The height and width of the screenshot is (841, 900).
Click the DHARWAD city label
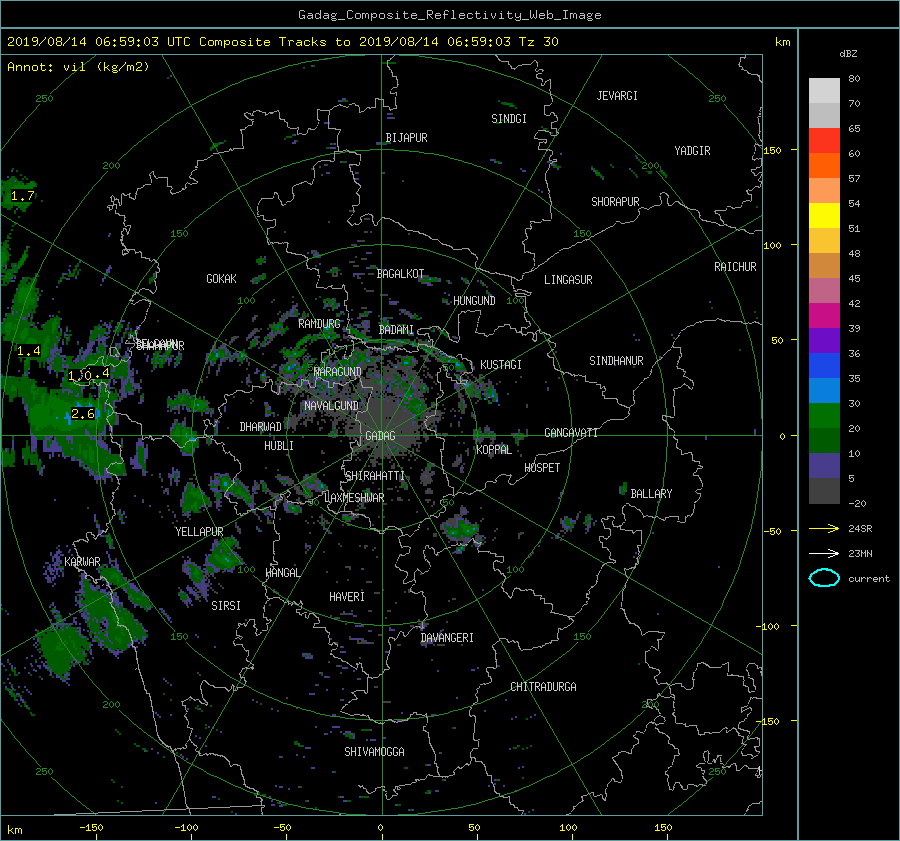tap(260, 427)
